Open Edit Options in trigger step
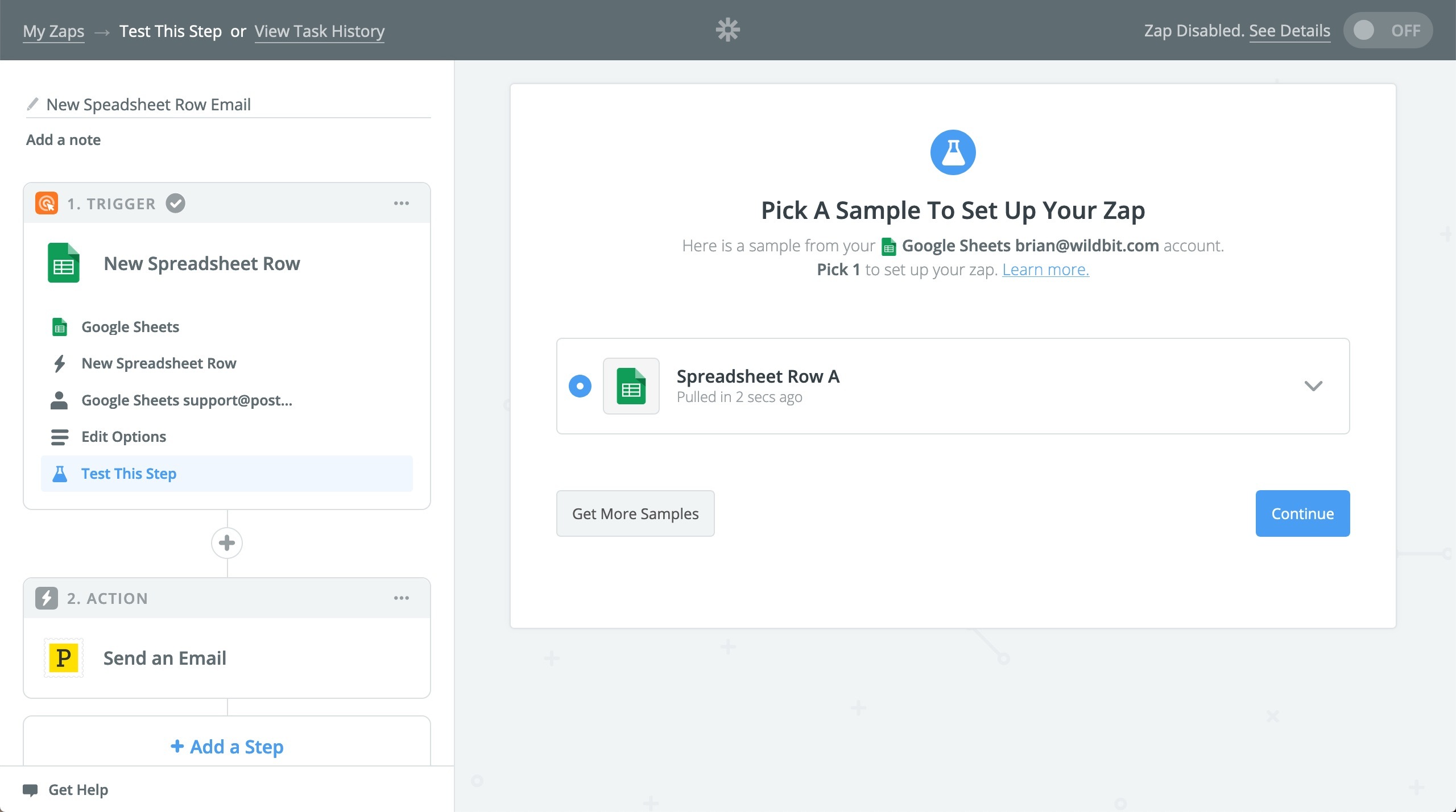Screen dimensions: 1456x812 [227, 437]
